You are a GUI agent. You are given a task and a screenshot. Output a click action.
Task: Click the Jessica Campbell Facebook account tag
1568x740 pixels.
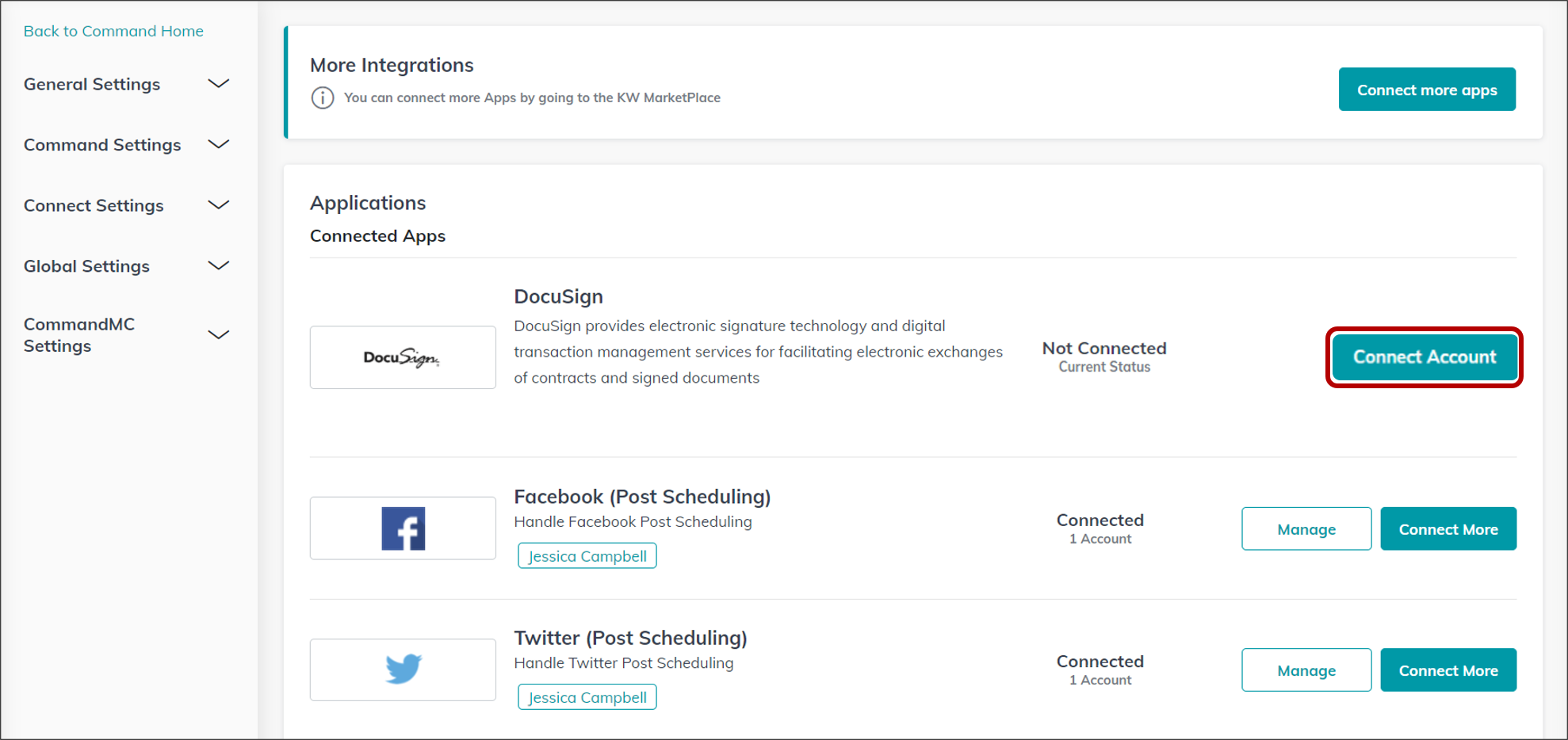pos(587,555)
